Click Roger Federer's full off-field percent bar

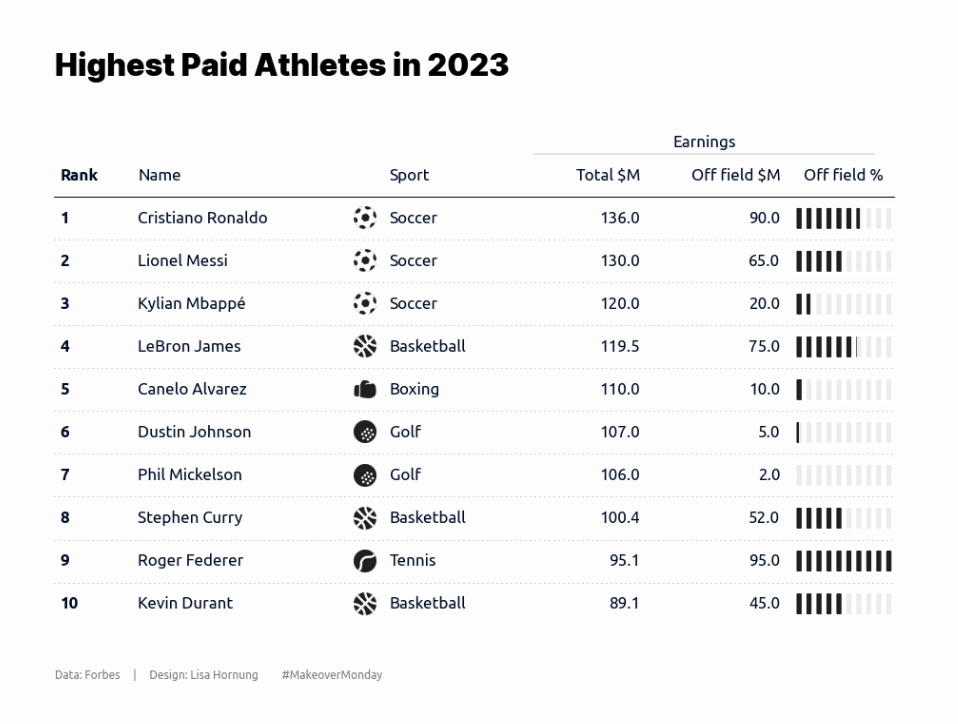pyautogui.click(x=843, y=561)
